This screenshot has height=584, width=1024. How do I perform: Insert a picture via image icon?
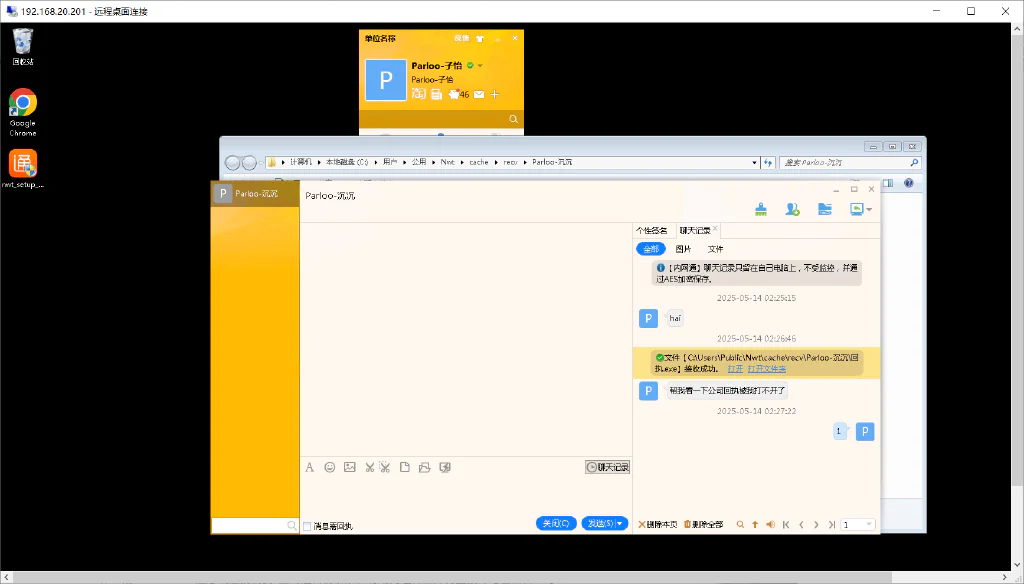click(350, 467)
